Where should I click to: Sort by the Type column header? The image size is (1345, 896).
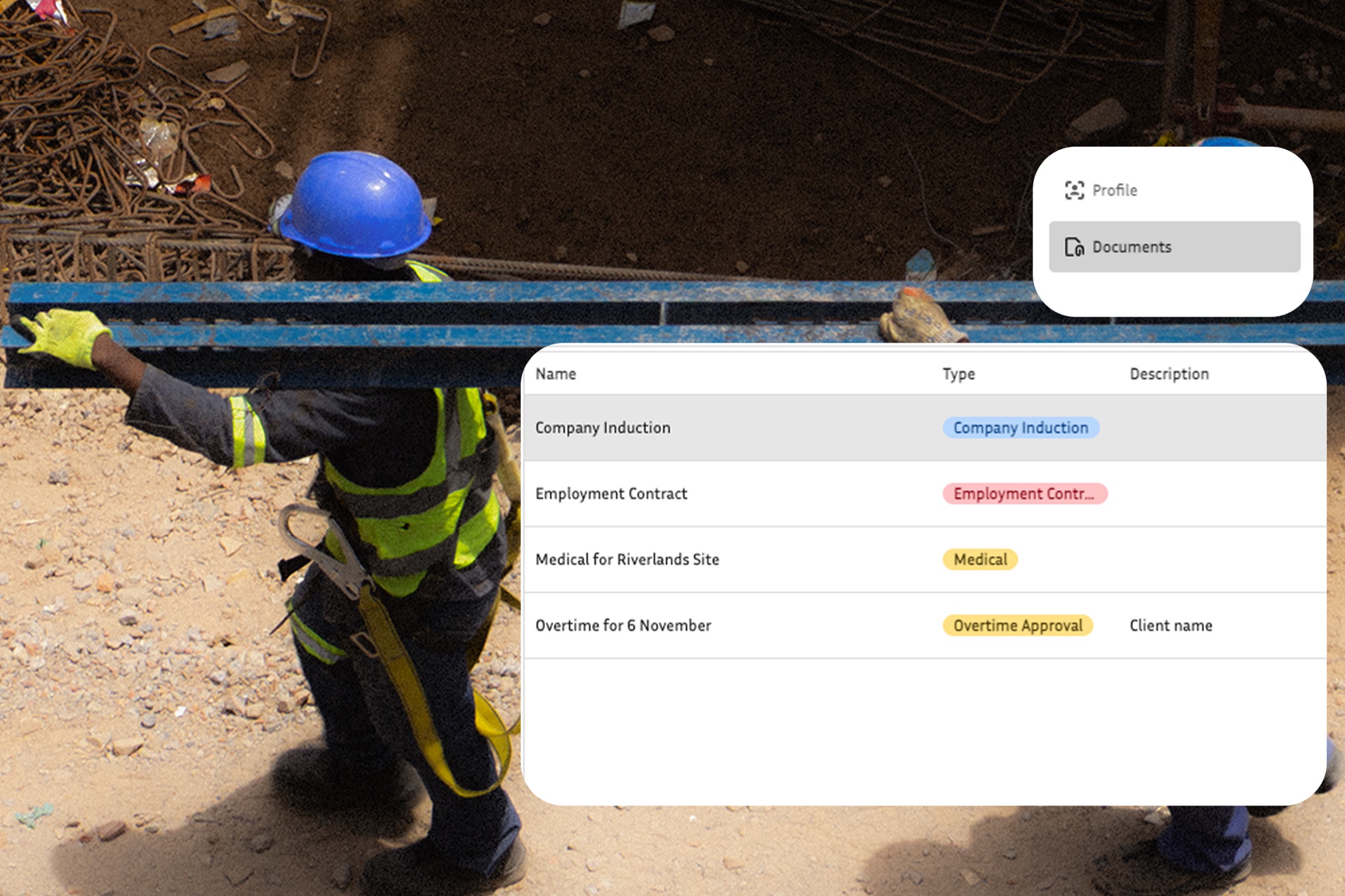(958, 374)
